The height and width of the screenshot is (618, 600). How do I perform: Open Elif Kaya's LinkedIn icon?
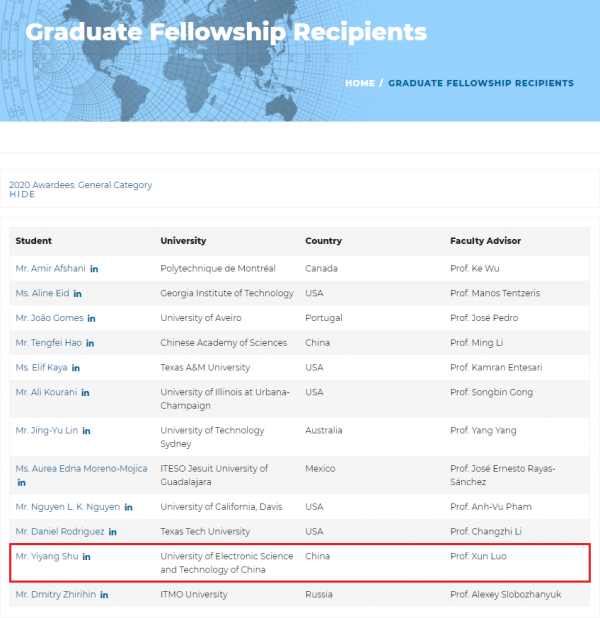pos(76,368)
